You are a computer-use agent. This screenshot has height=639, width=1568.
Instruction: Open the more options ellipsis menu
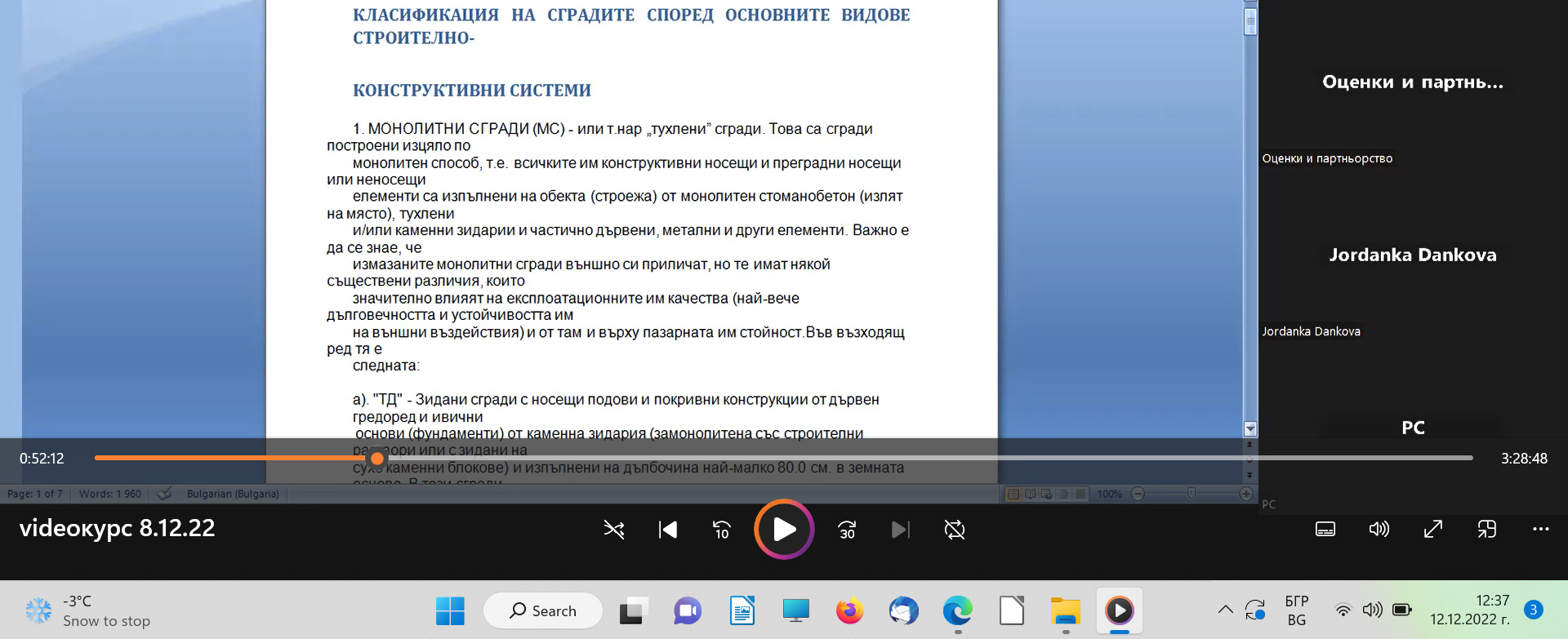1540,529
